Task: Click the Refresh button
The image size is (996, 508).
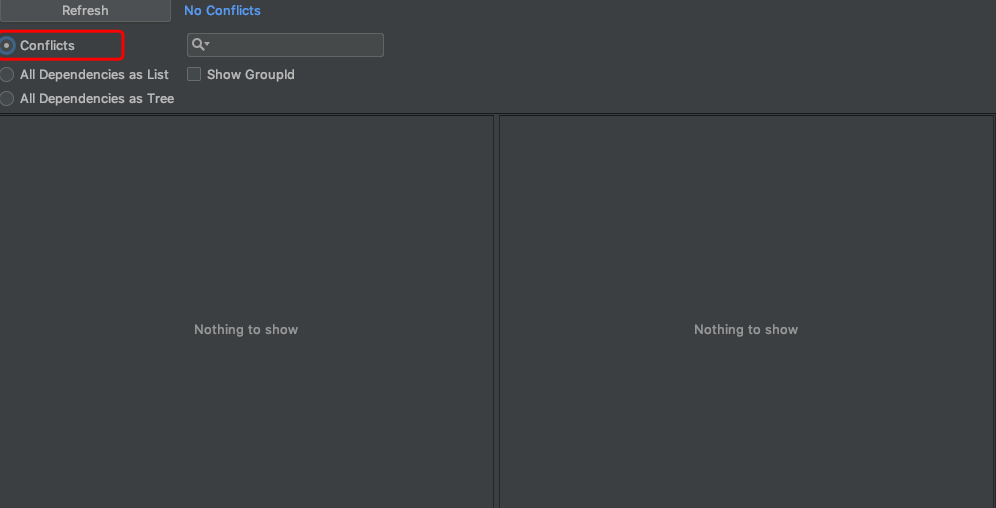Action: point(85,11)
